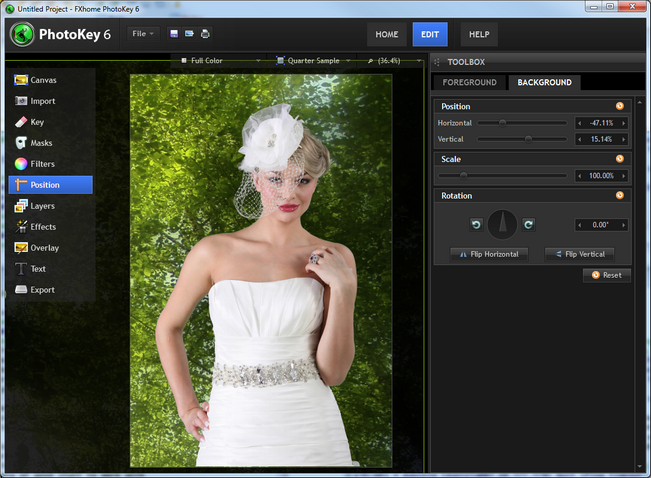Click the rotation dial
Viewport: 651px width, 478px height.
(502, 225)
